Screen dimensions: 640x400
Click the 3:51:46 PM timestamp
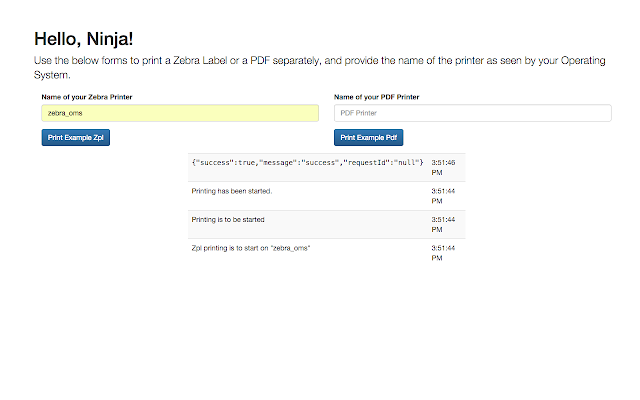click(x=443, y=167)
